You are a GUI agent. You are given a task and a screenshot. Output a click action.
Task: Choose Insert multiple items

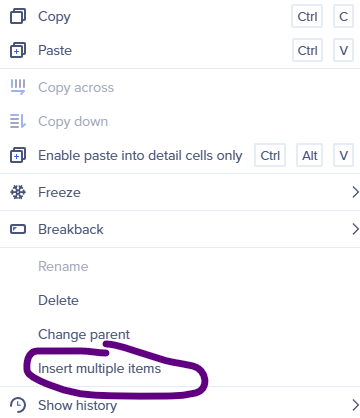(x=99, y=369)
